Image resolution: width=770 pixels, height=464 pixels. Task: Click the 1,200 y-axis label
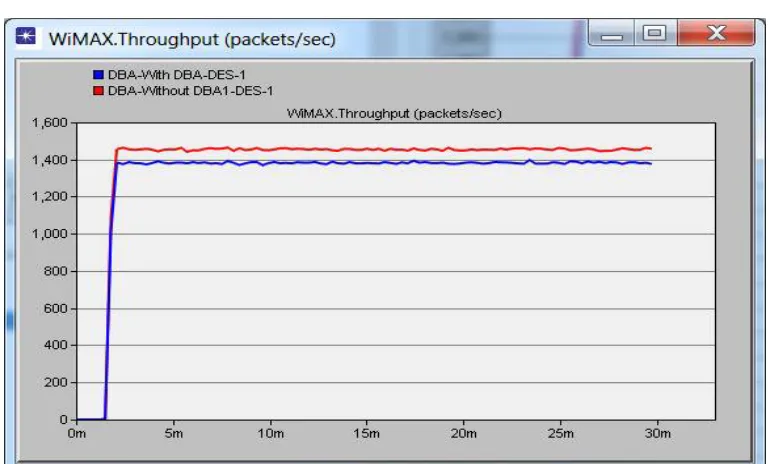[50, 196]
